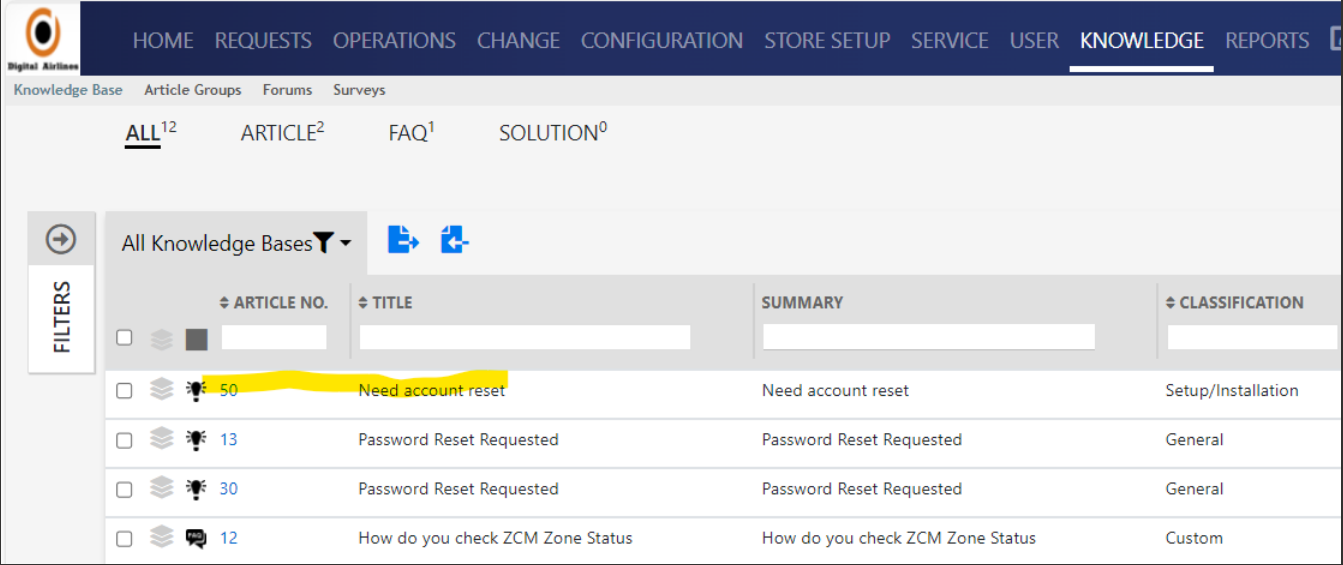Switch to the ALL tab
The image size is (1343, 565).
point(151,132)
